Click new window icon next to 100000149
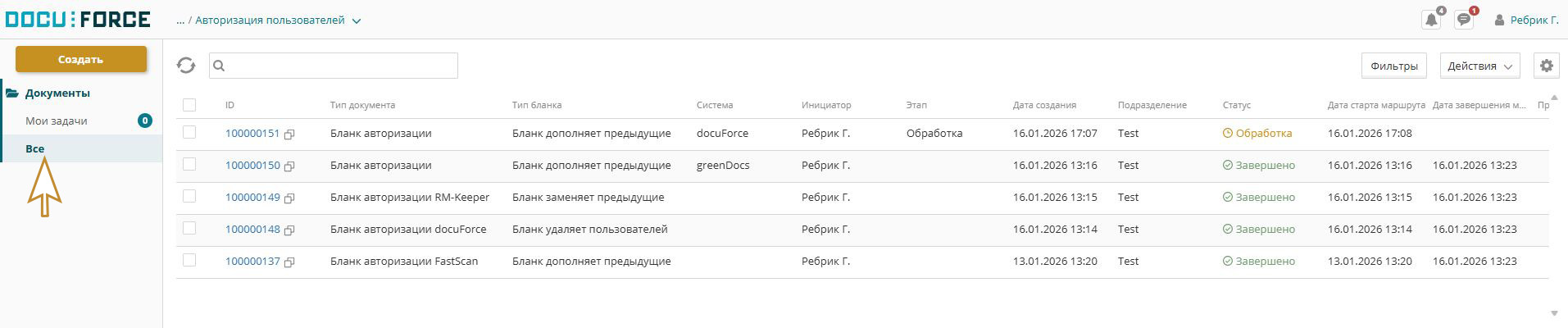Screen dimensions: 1568x328 (x=289, y=198)
